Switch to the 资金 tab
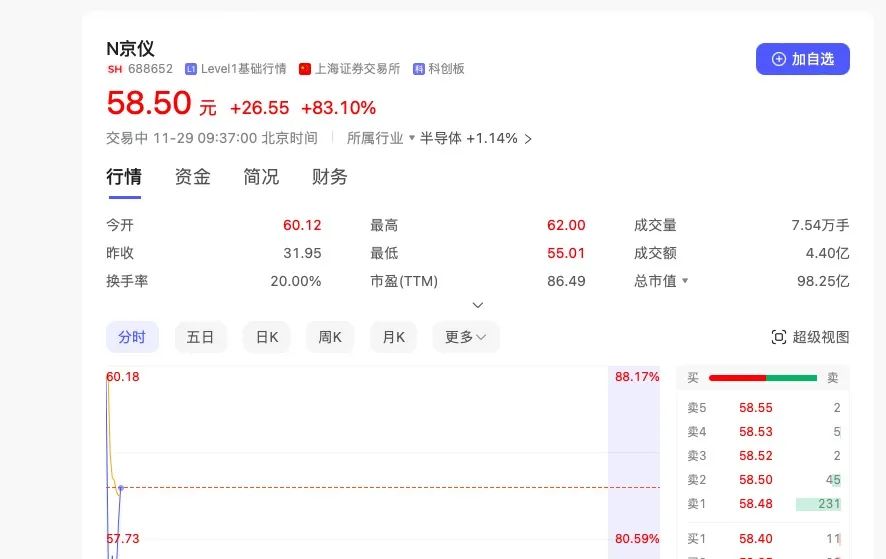 [x=192, y=177]
